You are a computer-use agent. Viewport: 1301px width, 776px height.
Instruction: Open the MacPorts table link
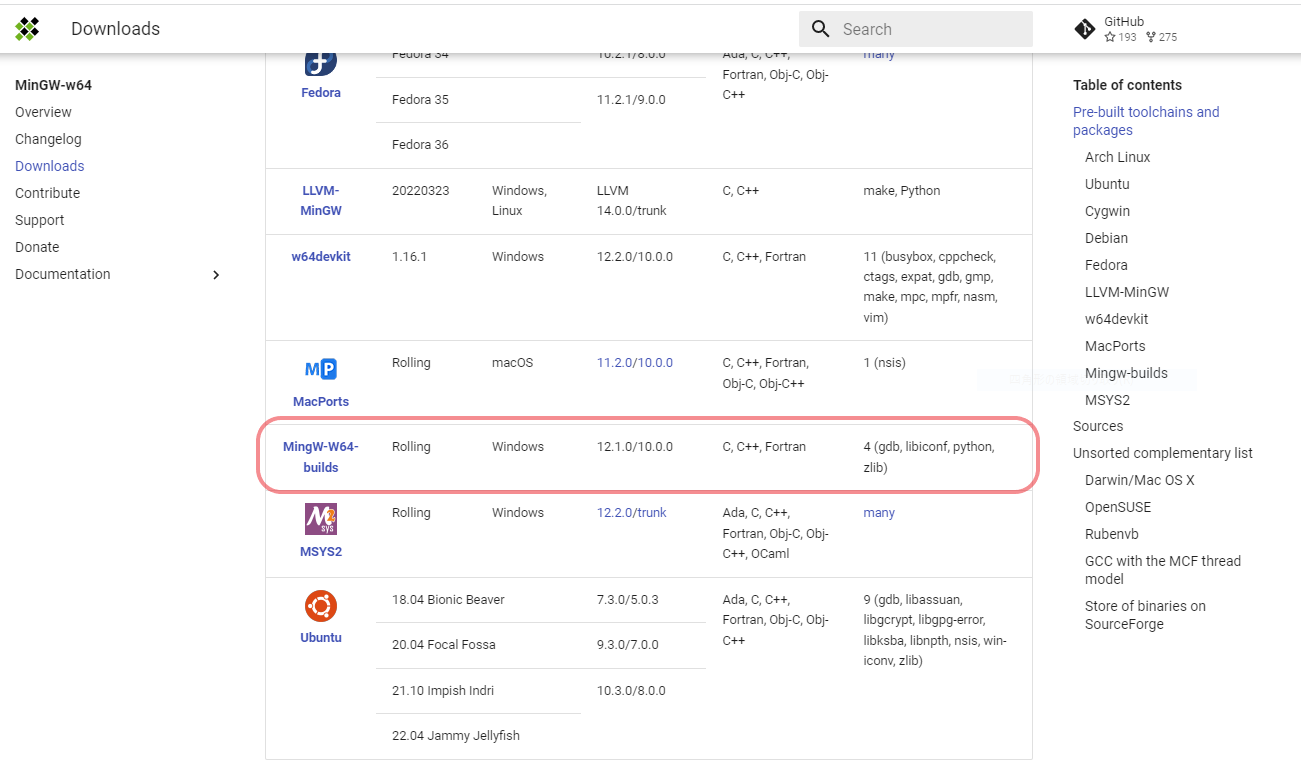[x=321, y=401]
